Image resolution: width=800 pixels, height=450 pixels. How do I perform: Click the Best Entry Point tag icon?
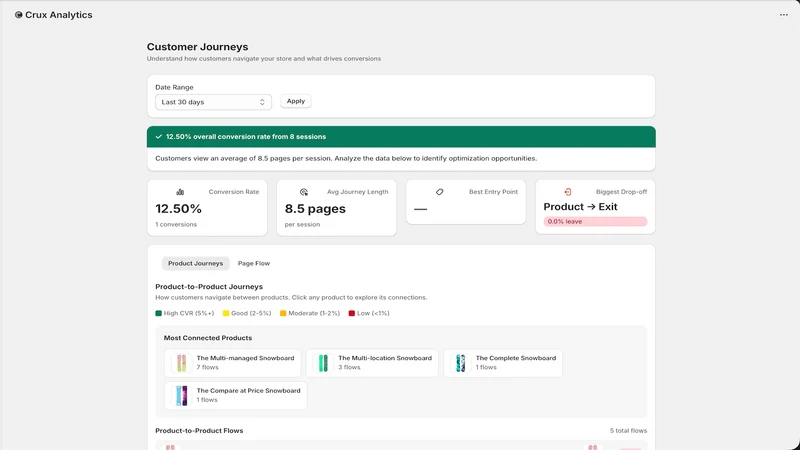[439, 192]
